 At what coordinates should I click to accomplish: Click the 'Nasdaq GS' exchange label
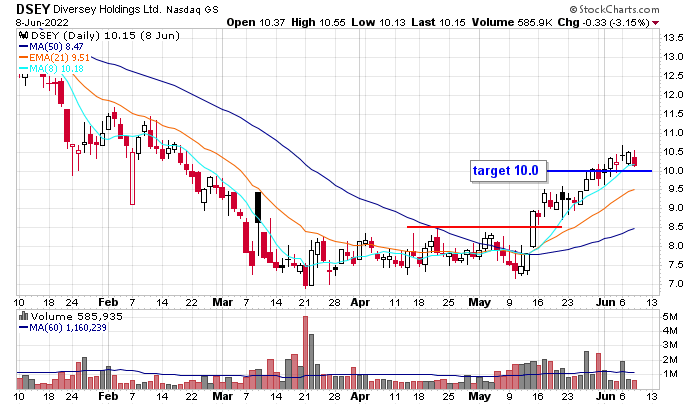[192, 9]
